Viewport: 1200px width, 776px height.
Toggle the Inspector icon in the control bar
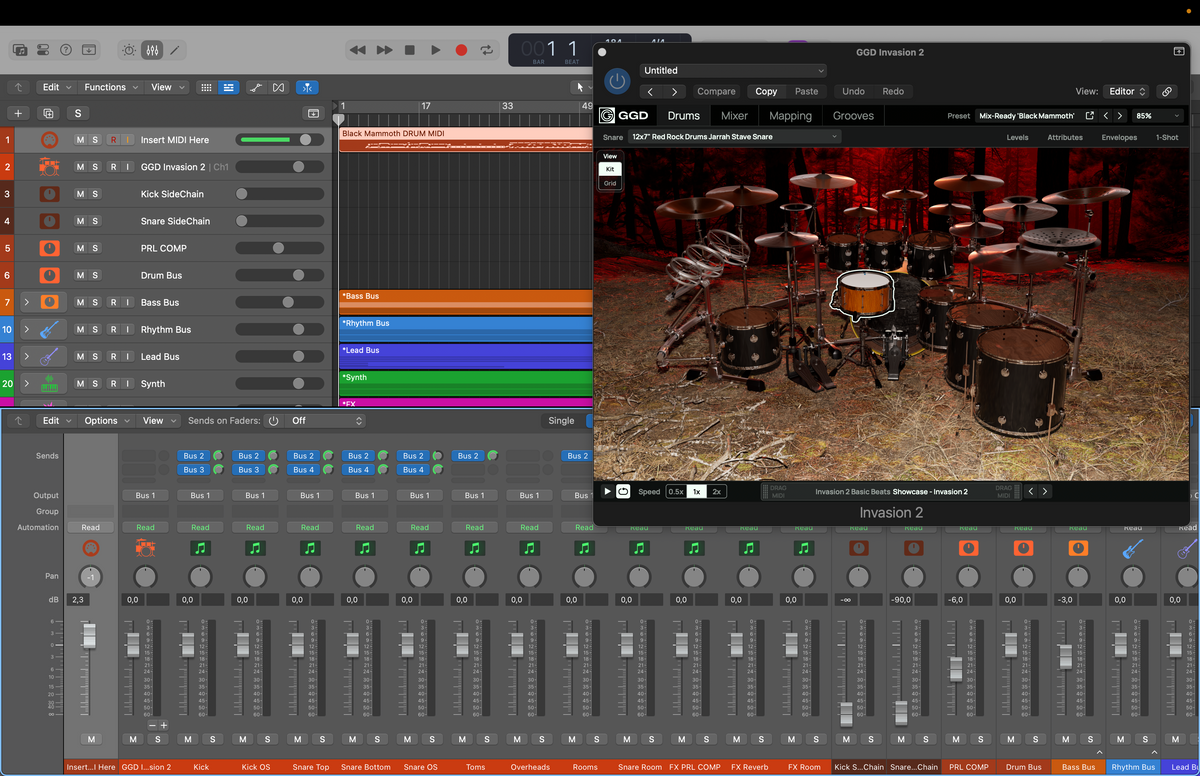pyautogui.click(x=43, y=49)
